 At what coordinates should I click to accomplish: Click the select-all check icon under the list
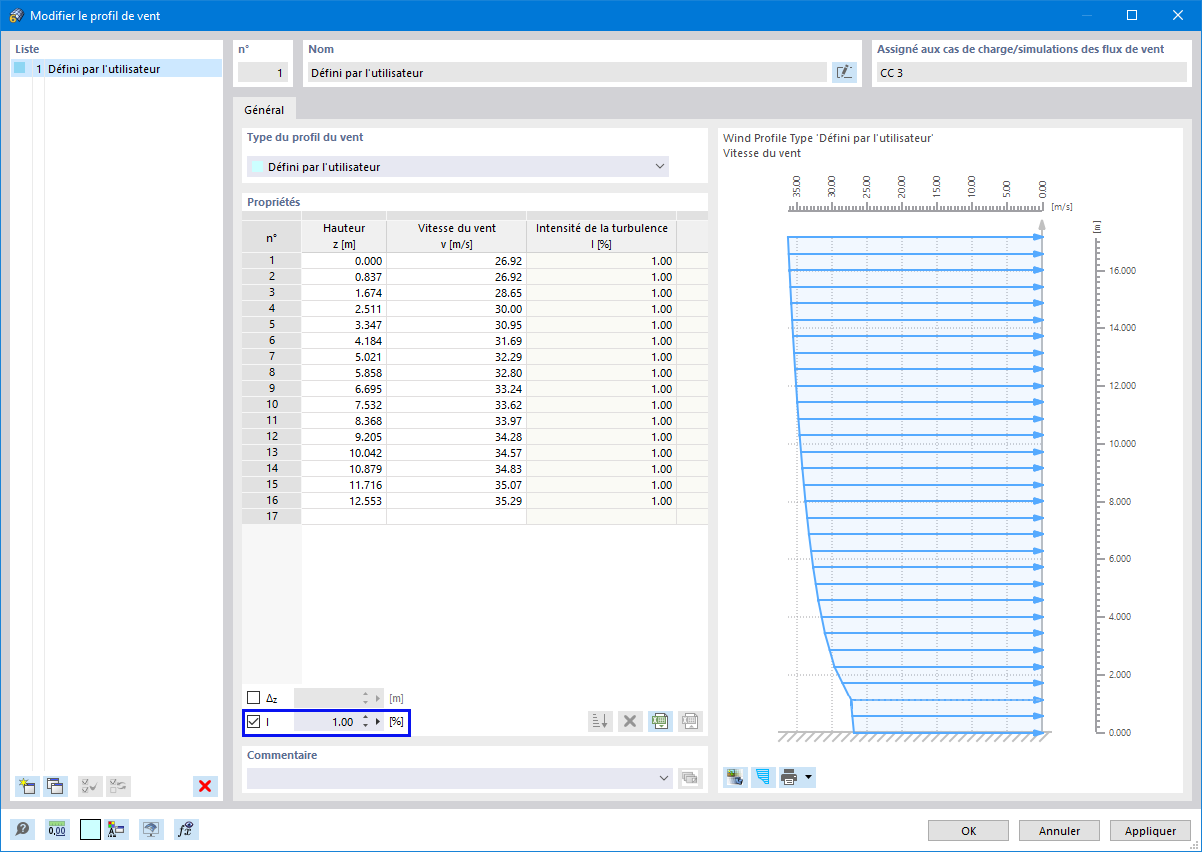tap(90, 786)
